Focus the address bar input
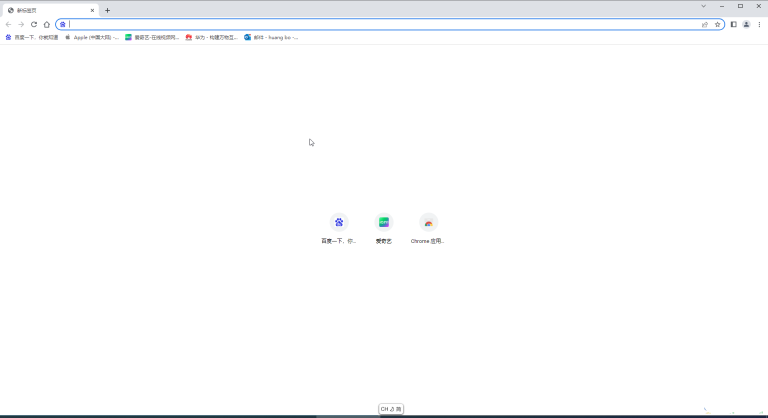 [384, 25]
